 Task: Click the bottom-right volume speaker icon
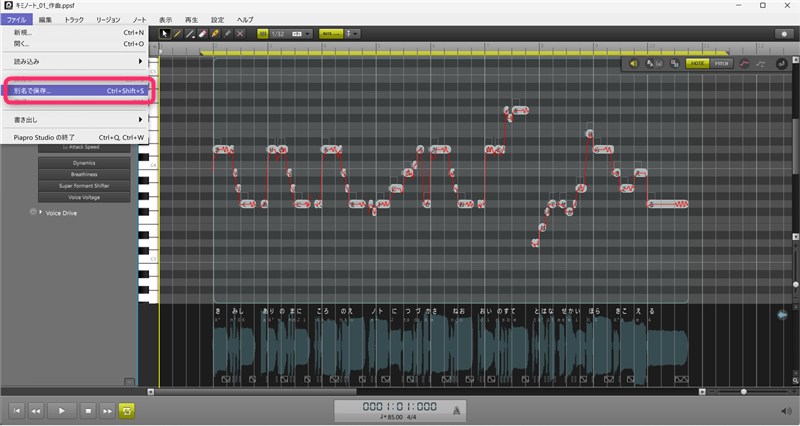tap(786, 411)
